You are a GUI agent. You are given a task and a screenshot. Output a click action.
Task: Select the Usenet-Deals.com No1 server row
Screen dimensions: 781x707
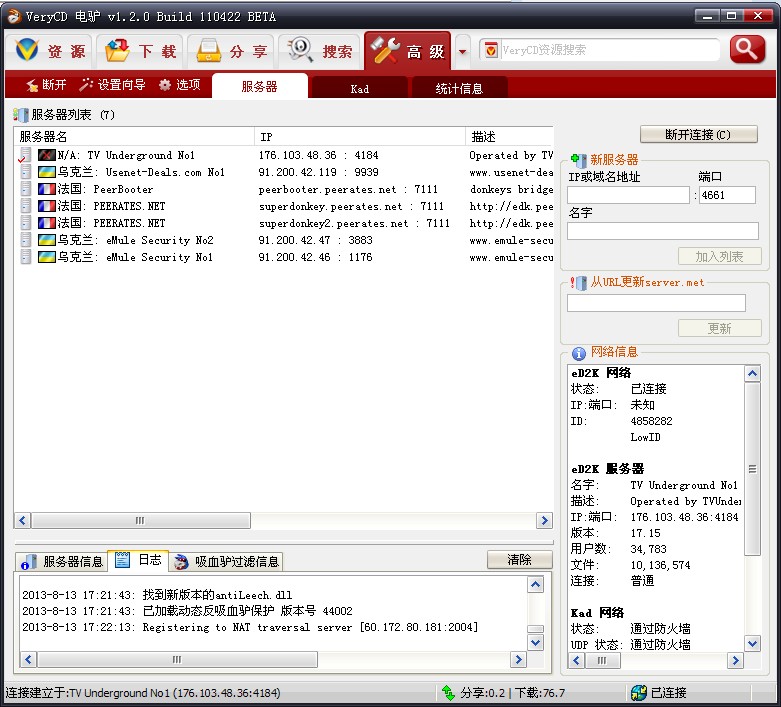(284, 172)
